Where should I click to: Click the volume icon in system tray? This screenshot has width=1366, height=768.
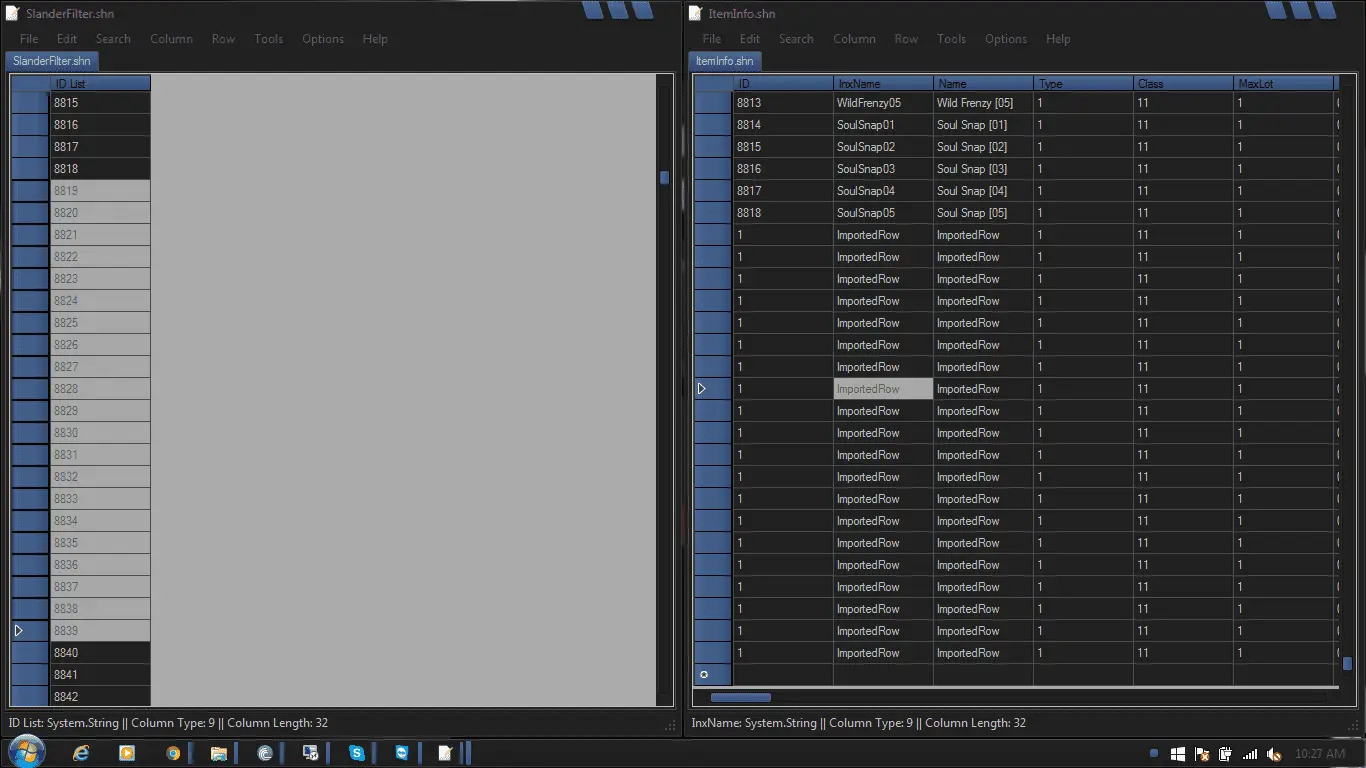point(1274,754)
